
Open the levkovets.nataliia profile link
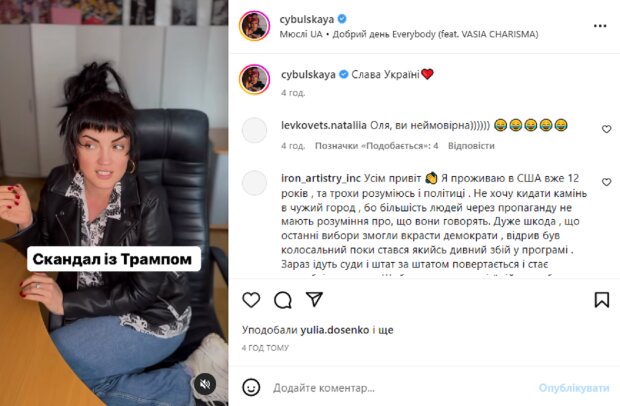pos(324,125)
